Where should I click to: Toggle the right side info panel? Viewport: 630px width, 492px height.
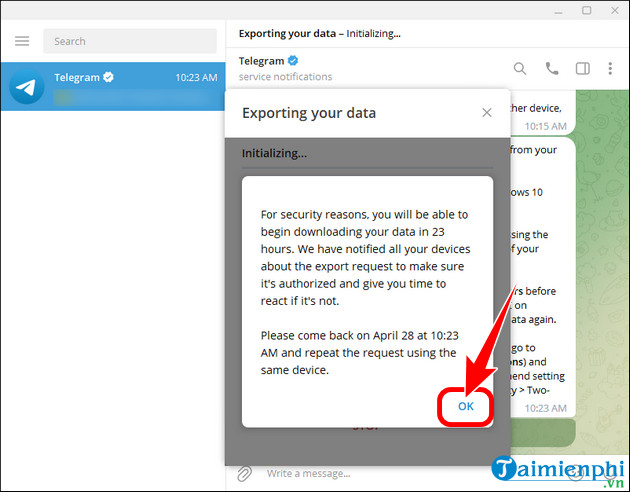(x=582, y=69)
